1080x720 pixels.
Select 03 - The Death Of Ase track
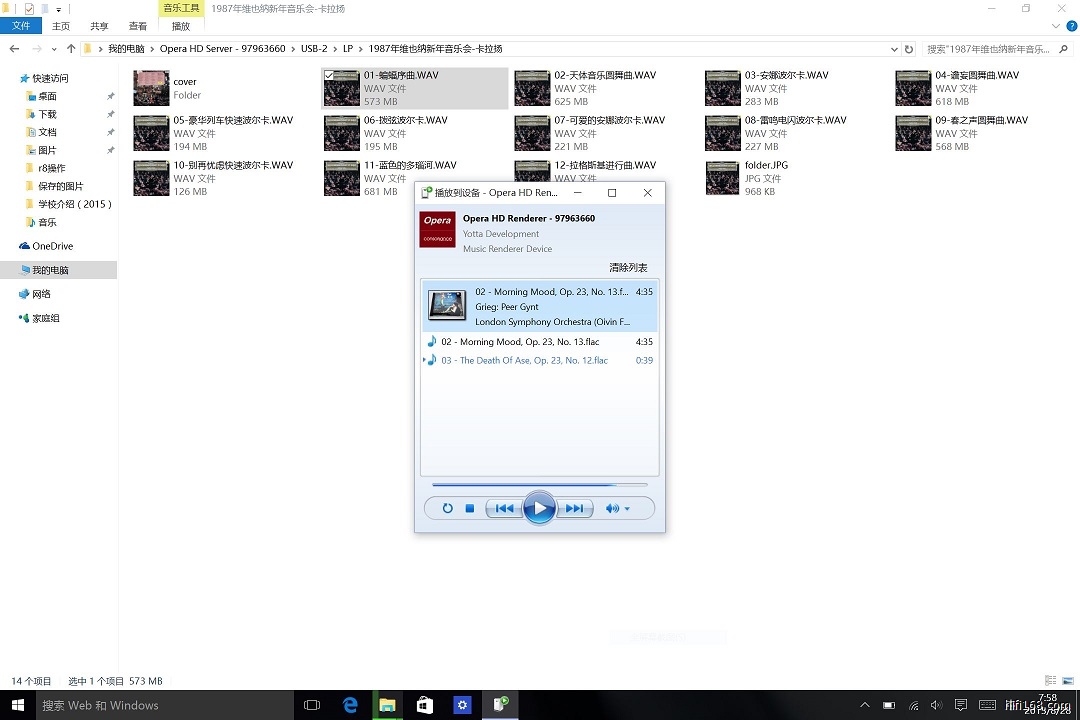pos(524,360)
